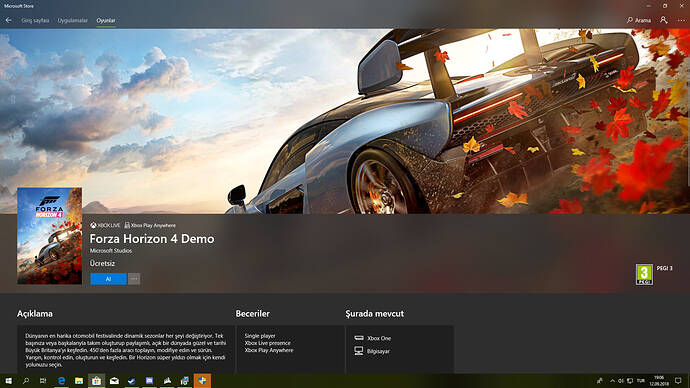
Task: Switch to the Uygulamalar tab
Action: 73,20
